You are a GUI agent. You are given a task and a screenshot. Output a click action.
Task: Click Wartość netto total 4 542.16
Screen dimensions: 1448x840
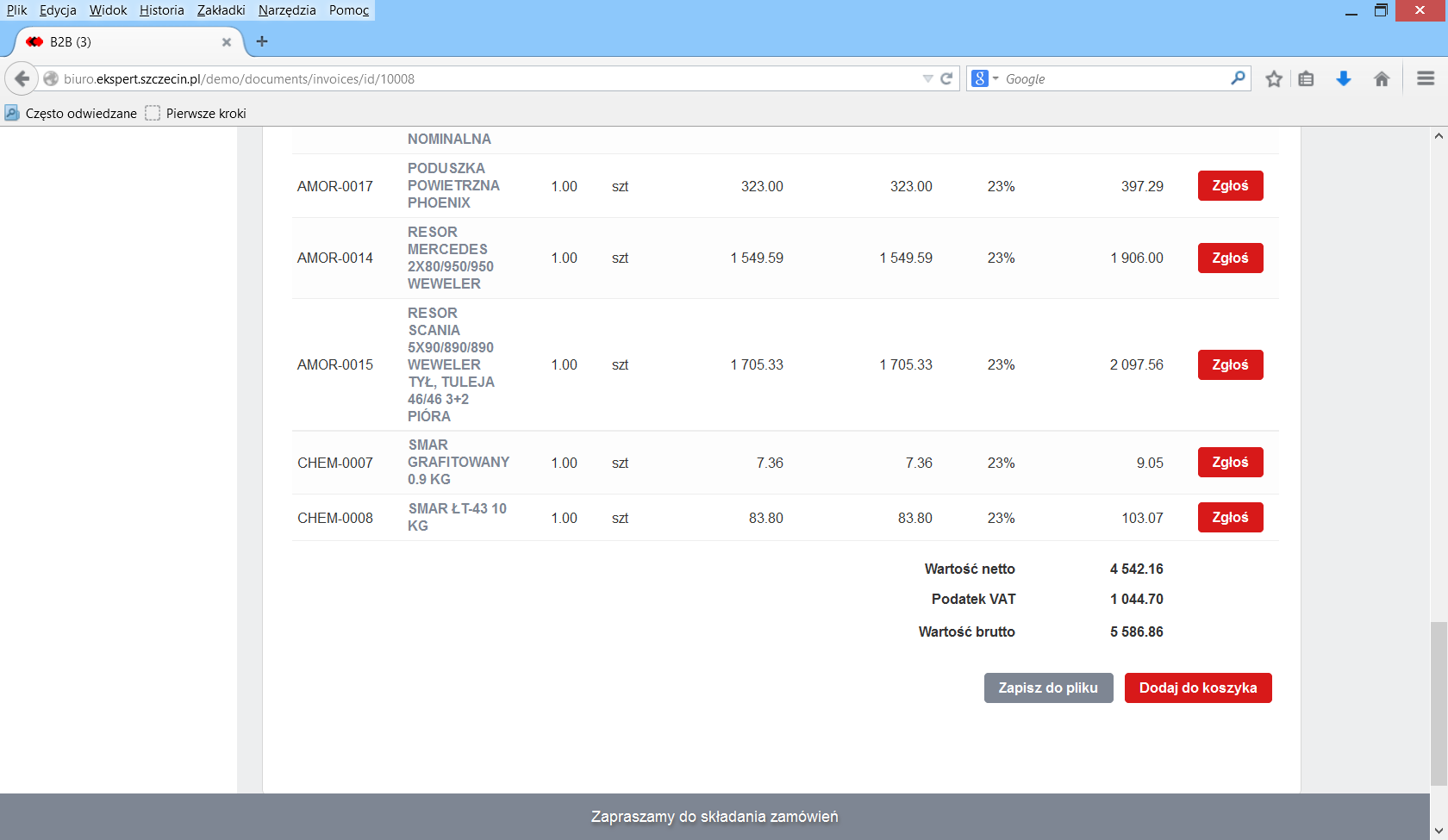[1137, 569]
